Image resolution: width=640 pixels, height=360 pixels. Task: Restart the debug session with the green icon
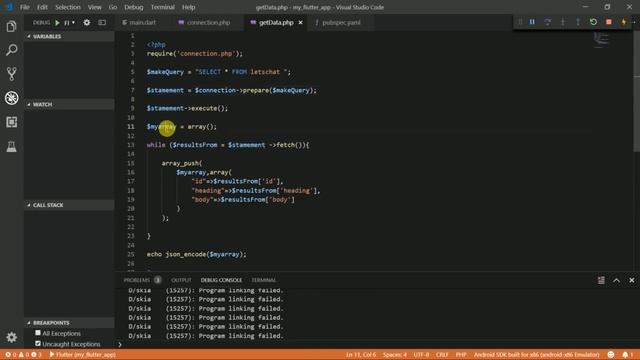[593, 22]
